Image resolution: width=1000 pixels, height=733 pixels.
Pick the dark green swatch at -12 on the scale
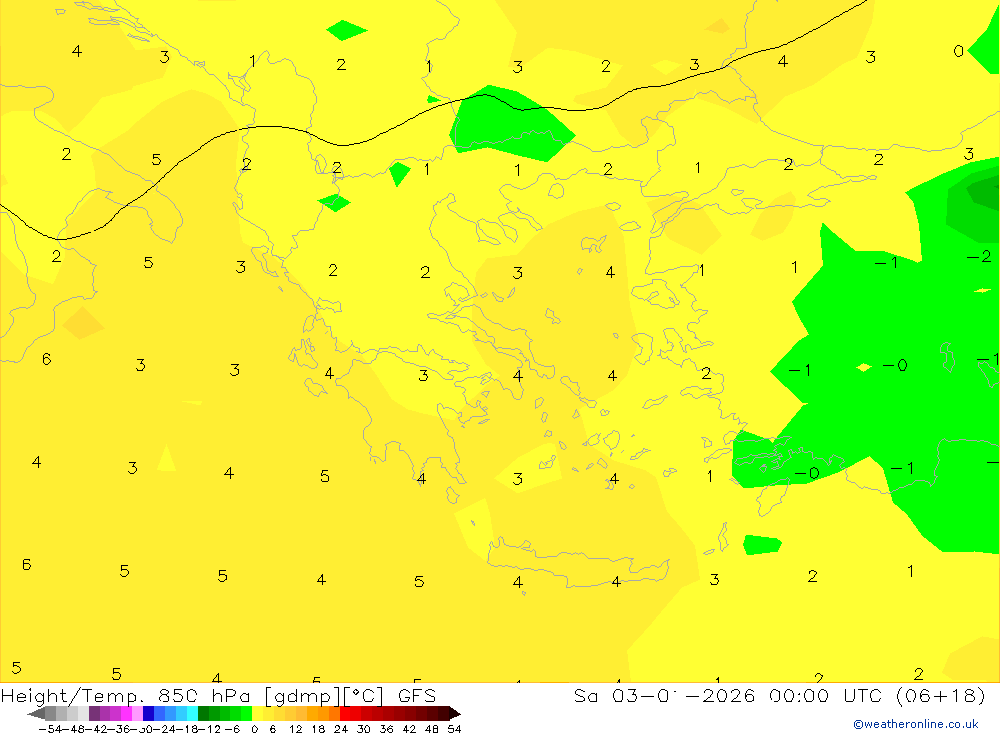[203, 714]
